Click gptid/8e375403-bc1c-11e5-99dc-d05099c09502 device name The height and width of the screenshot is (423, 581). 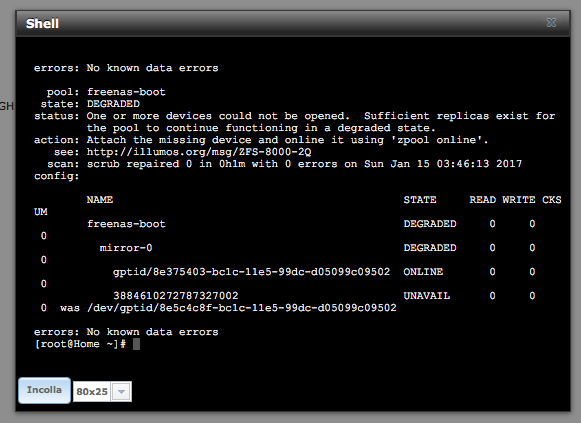click(x=251, y=272)
